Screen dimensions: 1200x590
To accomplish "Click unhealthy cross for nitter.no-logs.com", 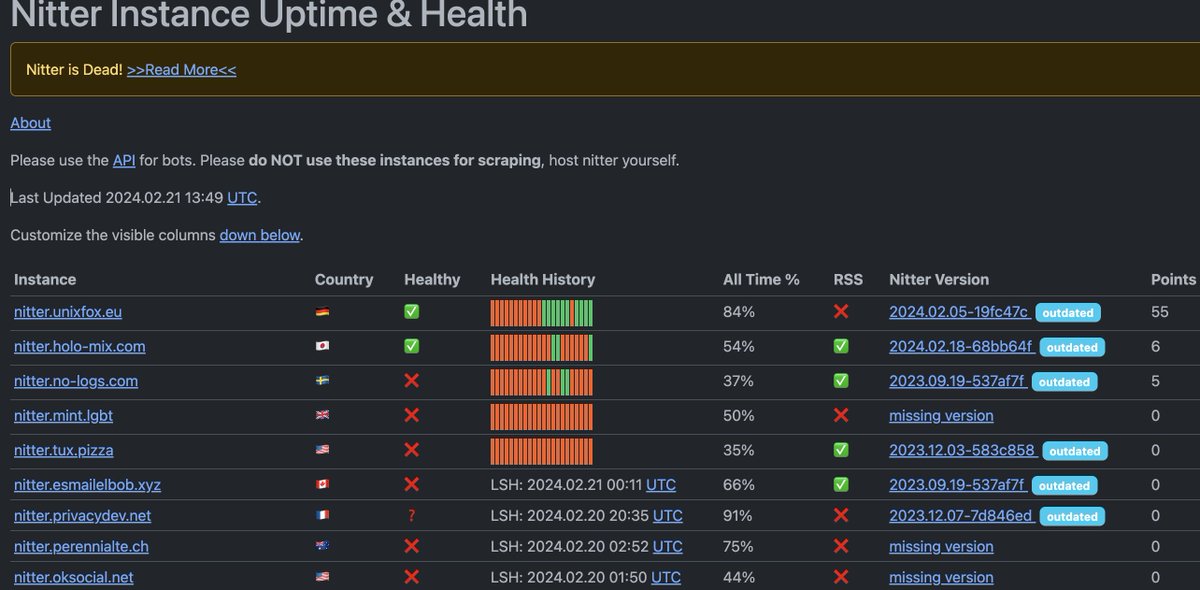I will [411, 381].
